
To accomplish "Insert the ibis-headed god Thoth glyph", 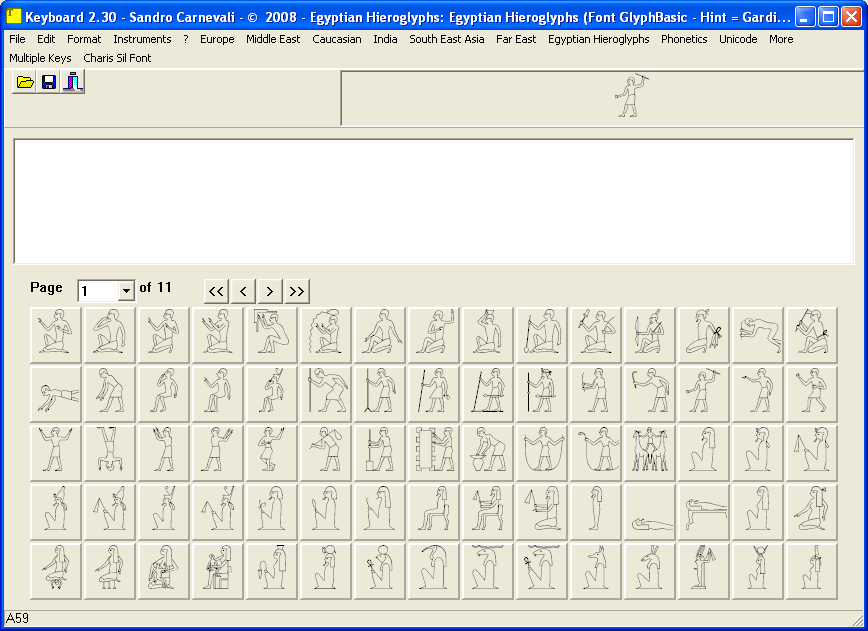I will click(x=434, y=571).
